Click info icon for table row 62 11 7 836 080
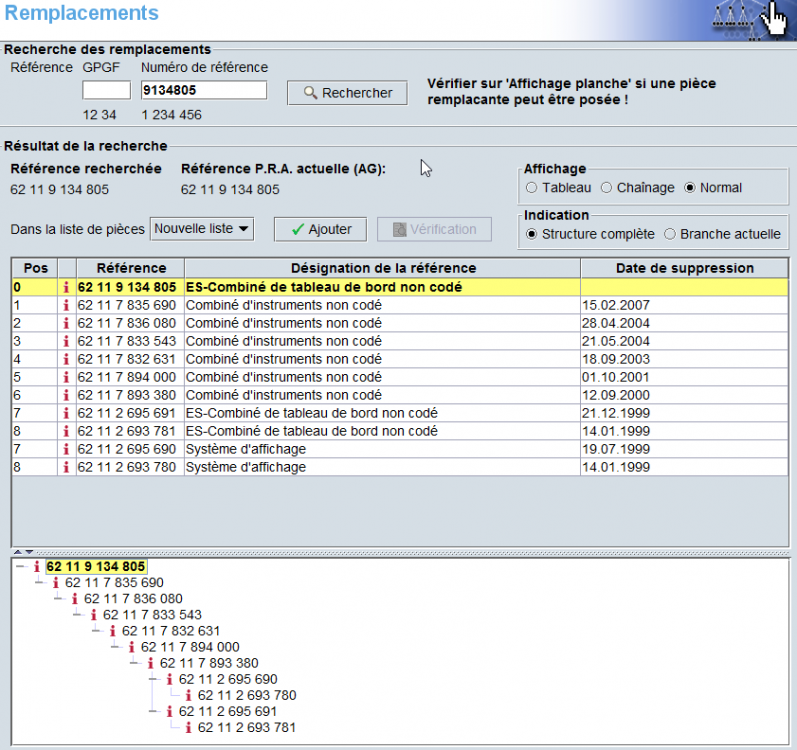The height and width of the screenshot is (750, 797). pos(66,323)
